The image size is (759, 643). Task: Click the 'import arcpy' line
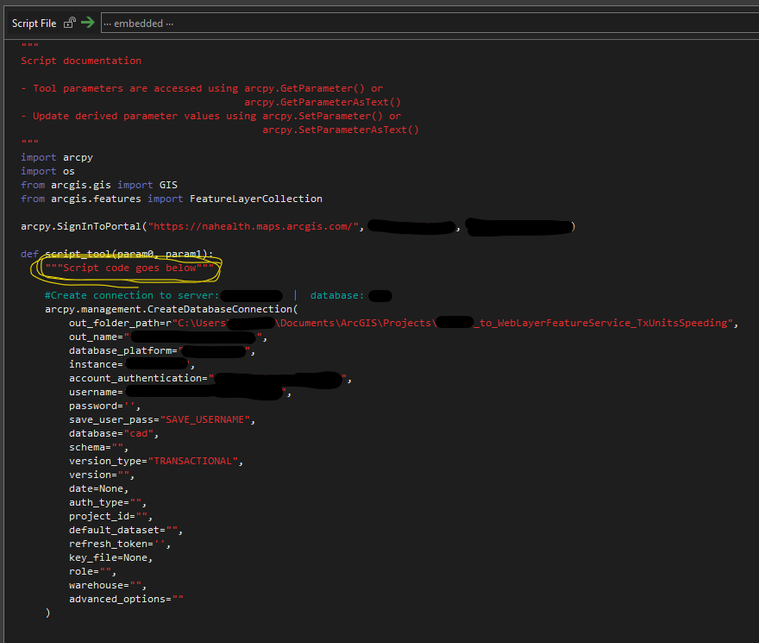(57, 157)
